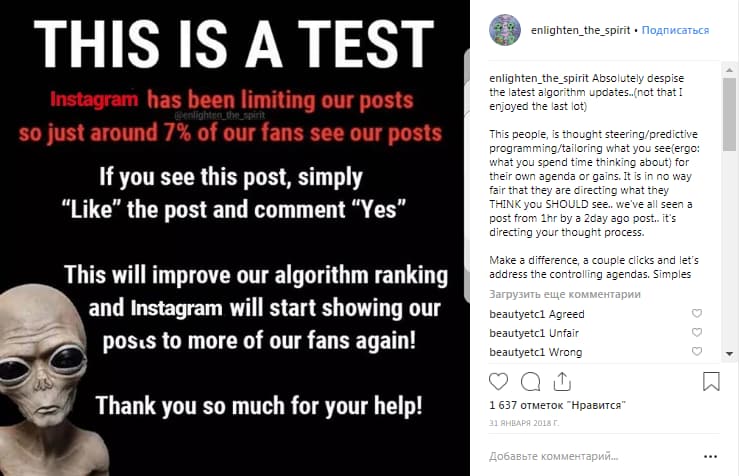Click the 31 января 2018 date link
The image size is (739, 476).
524,423
